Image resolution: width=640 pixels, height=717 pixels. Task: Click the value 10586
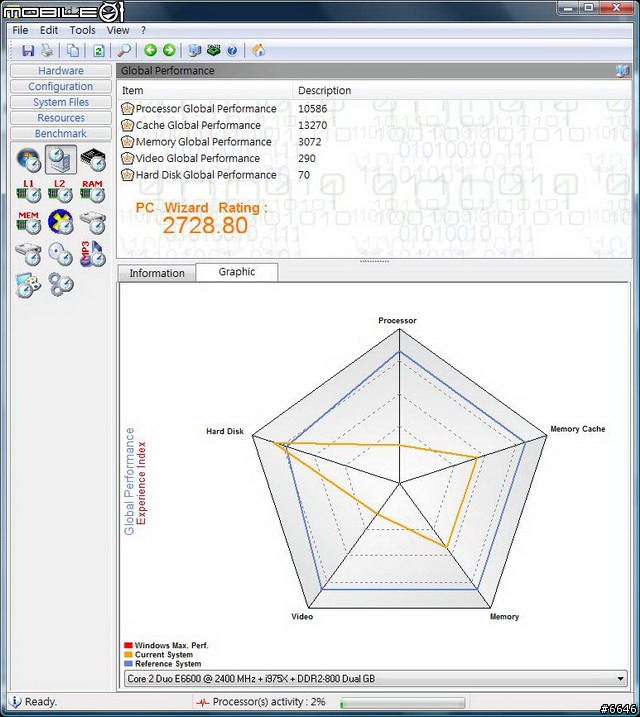point(313,109)
